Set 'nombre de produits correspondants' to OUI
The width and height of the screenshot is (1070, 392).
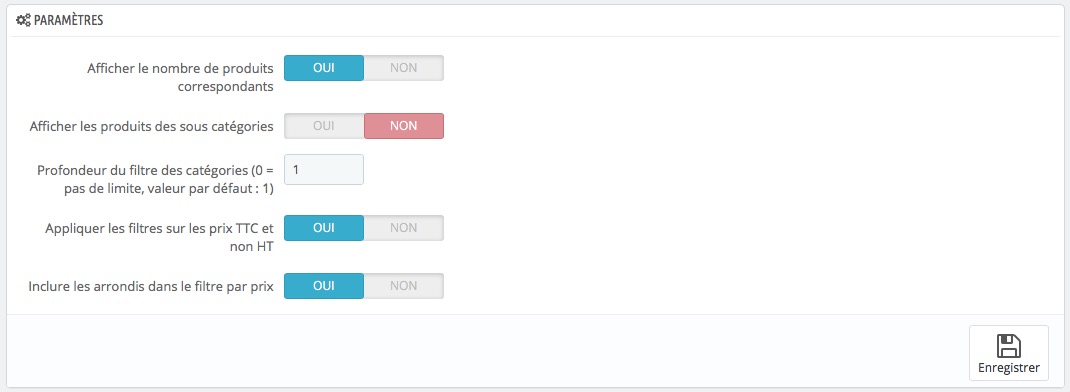pyautogui.click(x=323, y=68)
